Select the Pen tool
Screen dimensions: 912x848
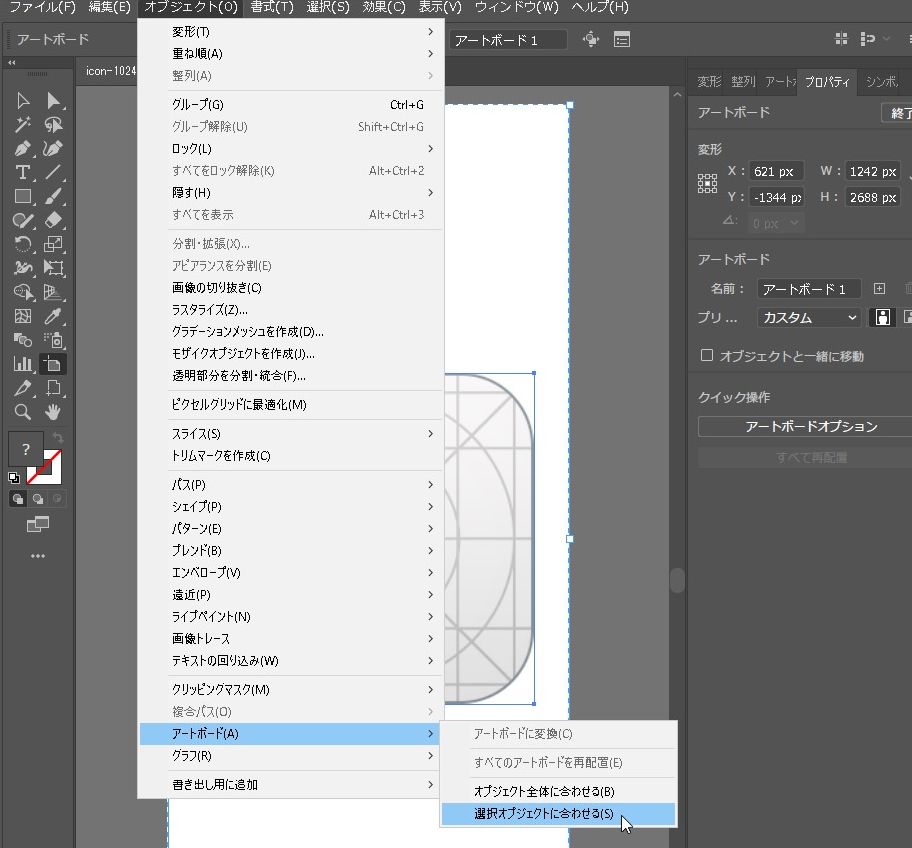(x=23, y=148)
